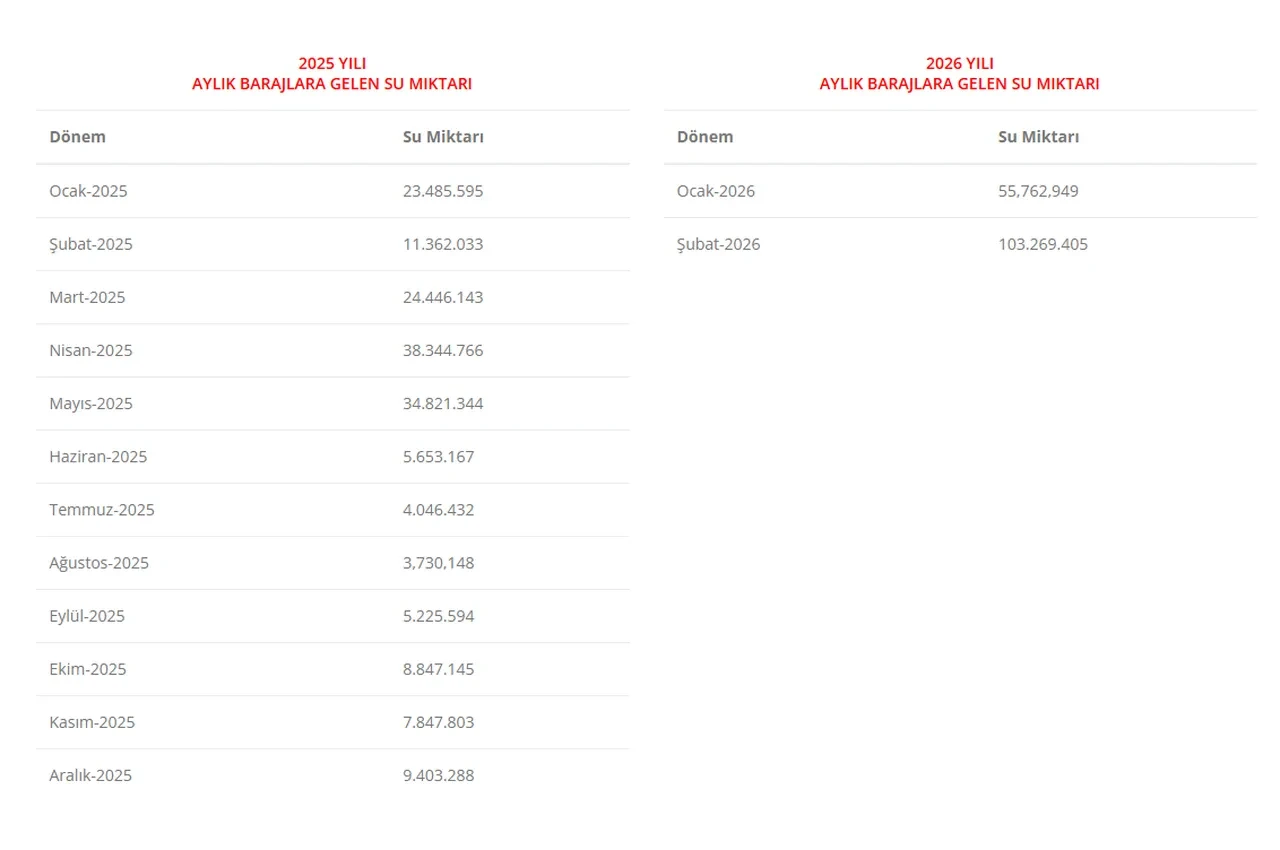Click the Ocak-2026 value 55,762,949

(1038, 191)
